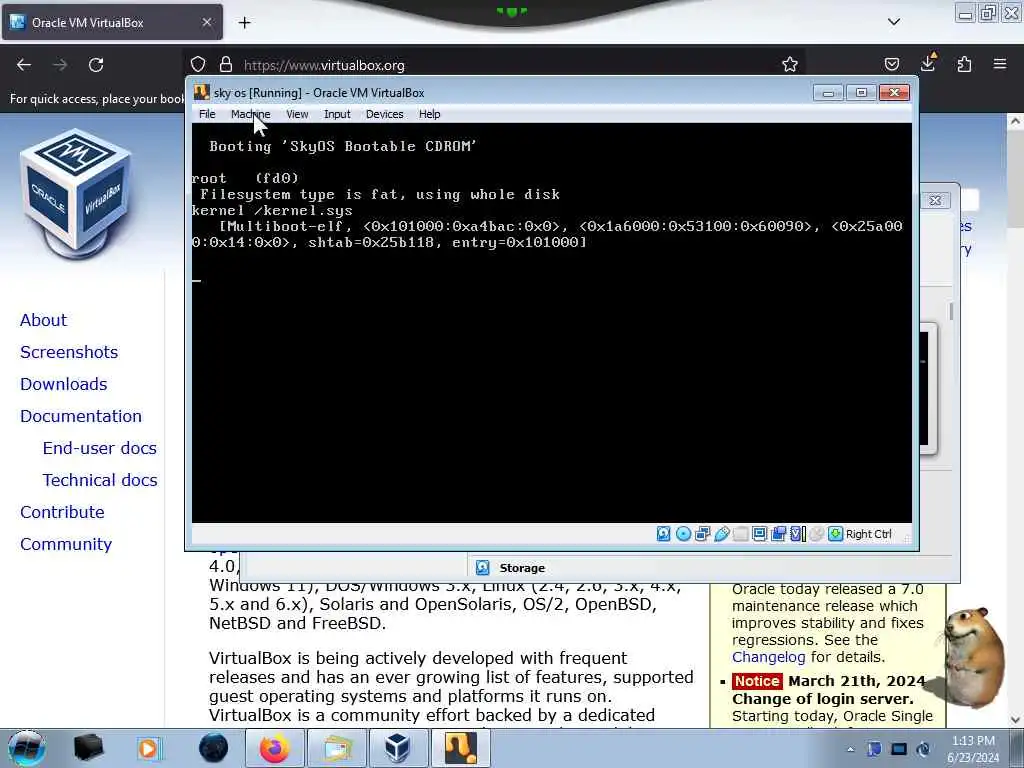Go back in the browser
Viewport: 1024px width, 768px height.
coord(24,65)
